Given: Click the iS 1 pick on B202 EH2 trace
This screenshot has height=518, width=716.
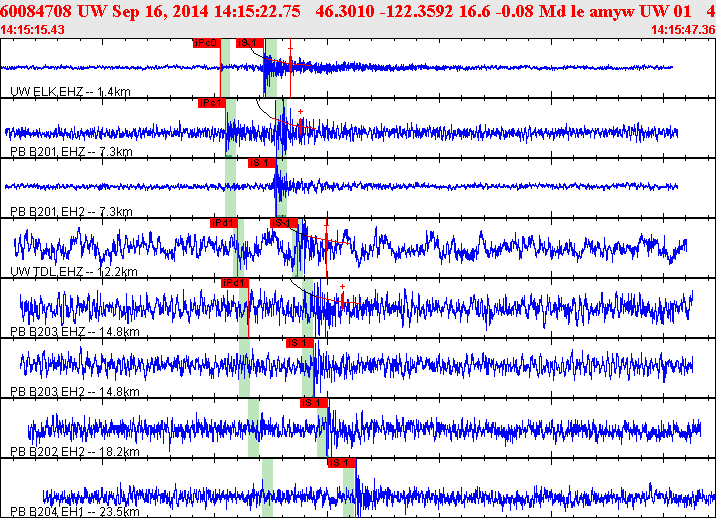Looking at the screenshot, I should coord(314,403).
